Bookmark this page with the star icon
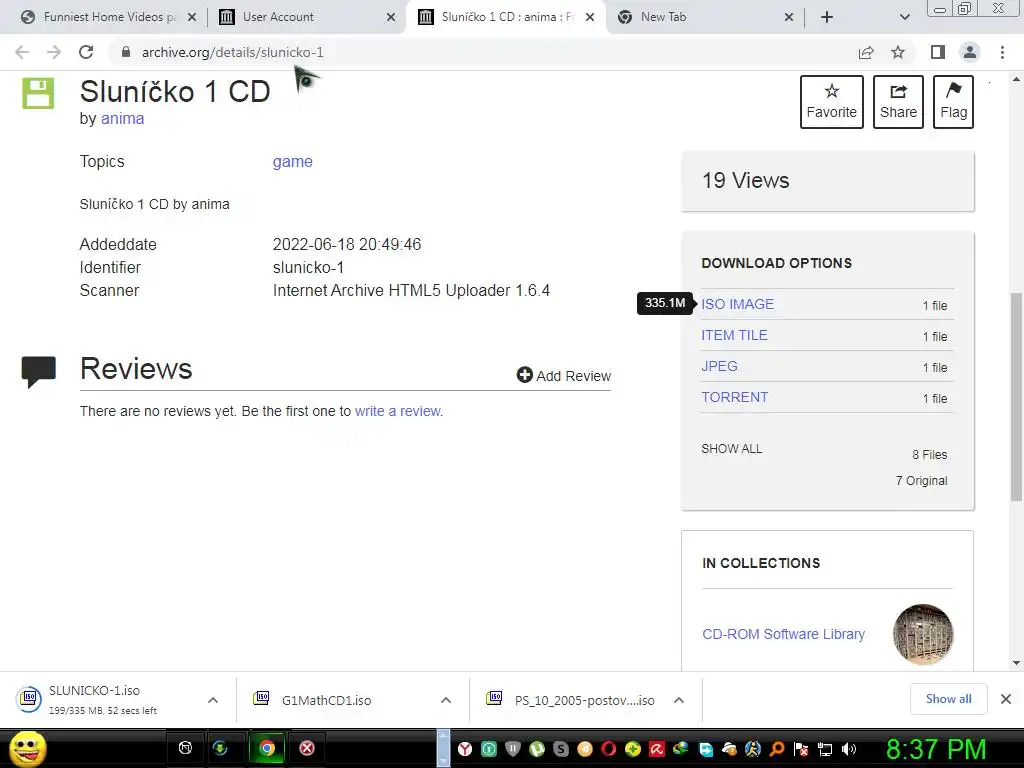The image size is (1024, 768). (898, 52)
